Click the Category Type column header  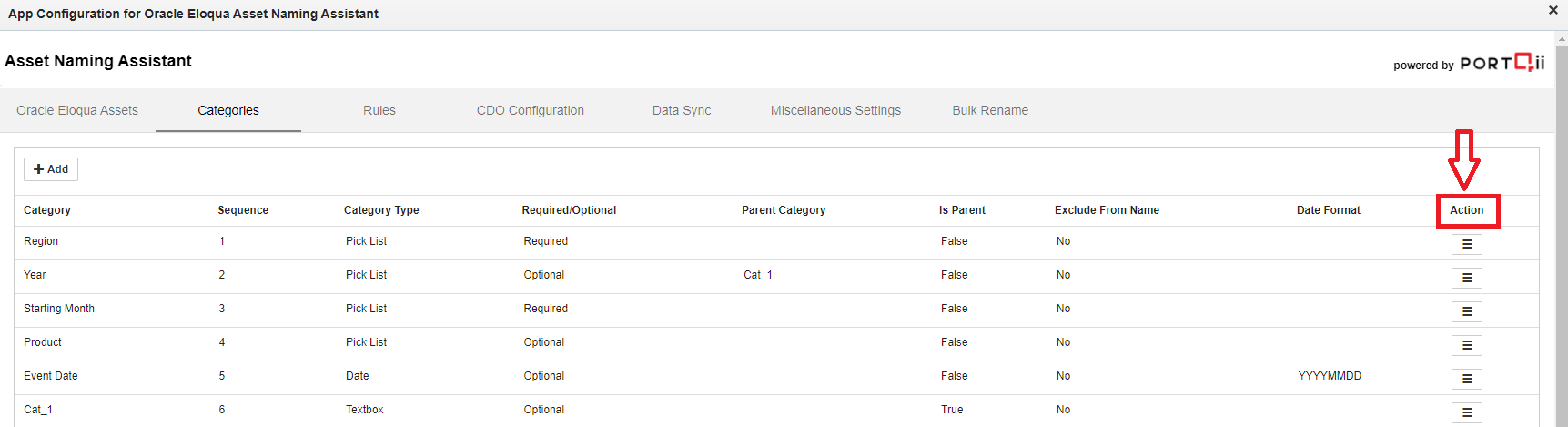click(381, 210)
